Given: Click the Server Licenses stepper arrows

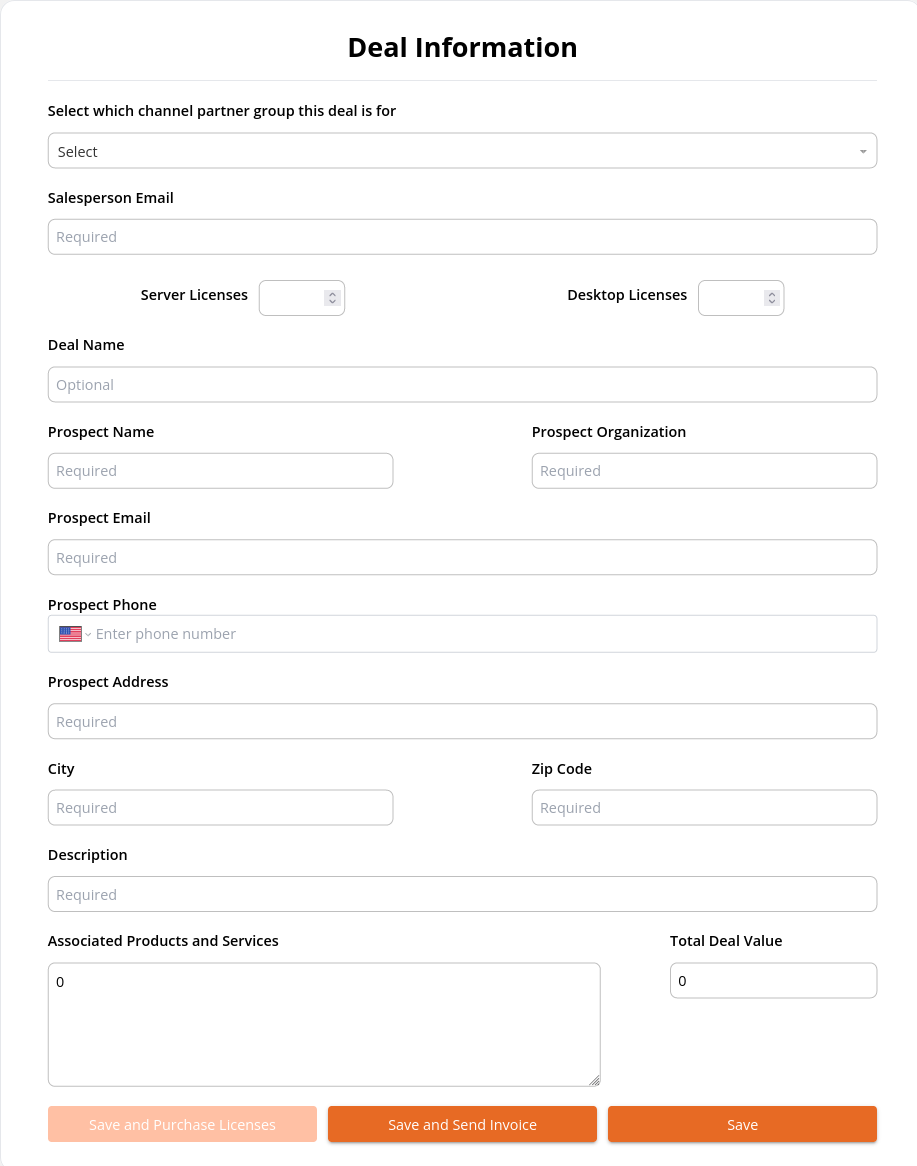Looking at the screenshot, I should point(332,297).
